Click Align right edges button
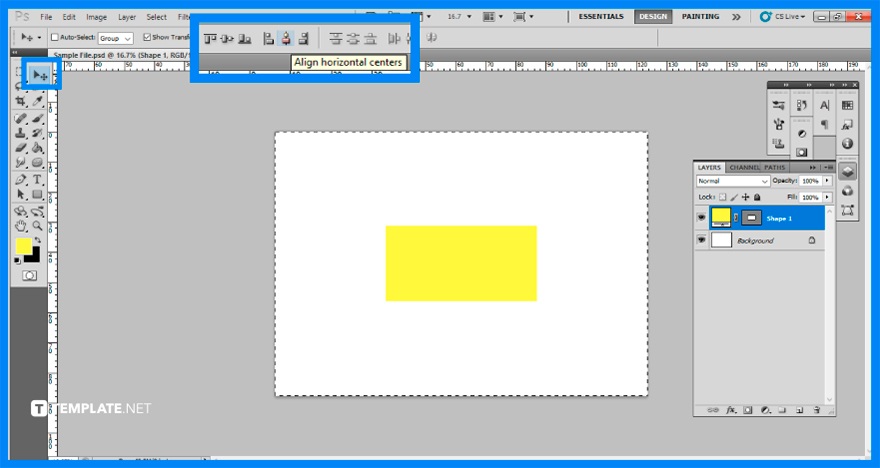This screenshot has height=468, width=880. [x=304, y=39]
